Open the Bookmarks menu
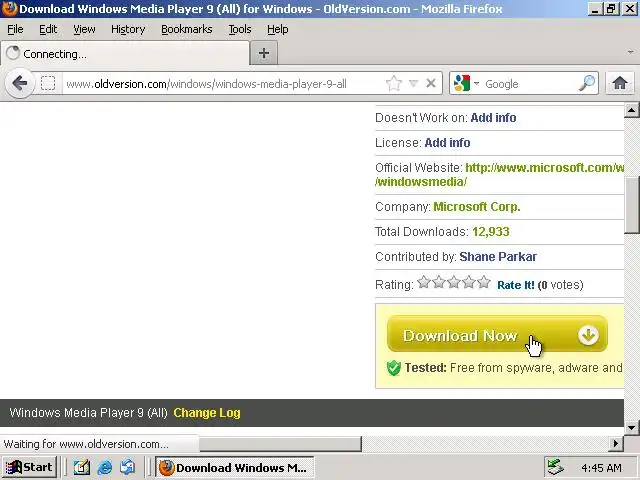Image resolution: width=640 pixels, height=480 pixels. (187, 29)
